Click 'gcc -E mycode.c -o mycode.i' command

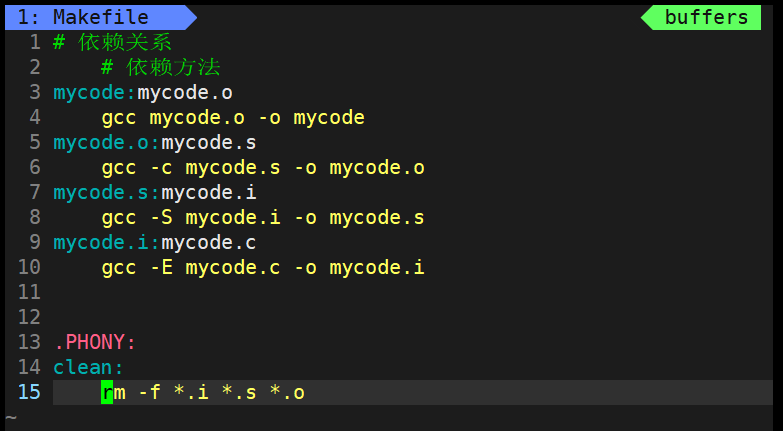[x=263, y=268]
